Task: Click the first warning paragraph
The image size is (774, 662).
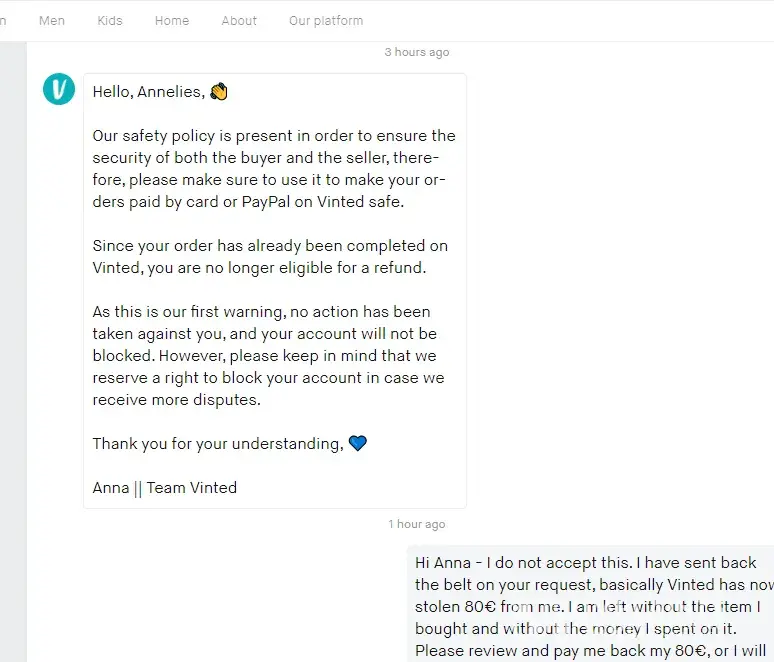Action: (x=268, y=355)
